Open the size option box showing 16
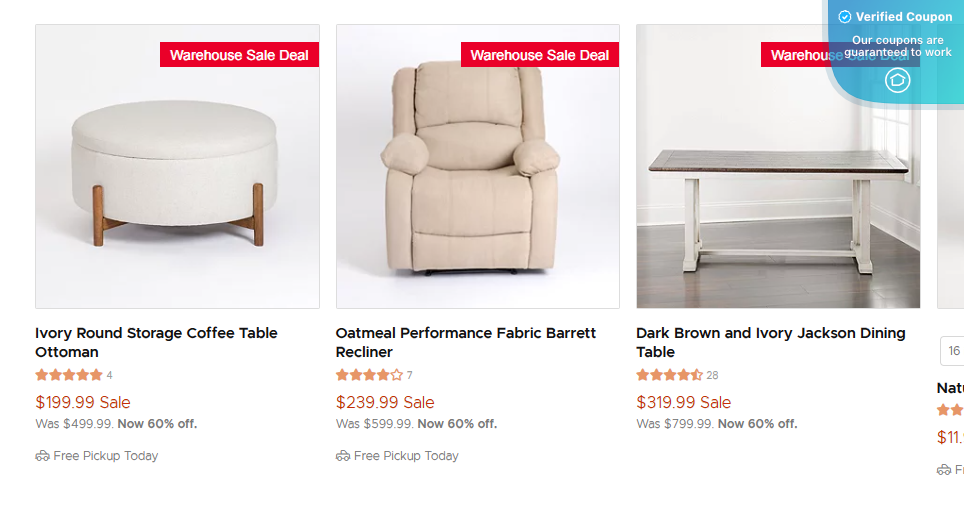The width and height of the screenshot is (964, 509). 952,351
